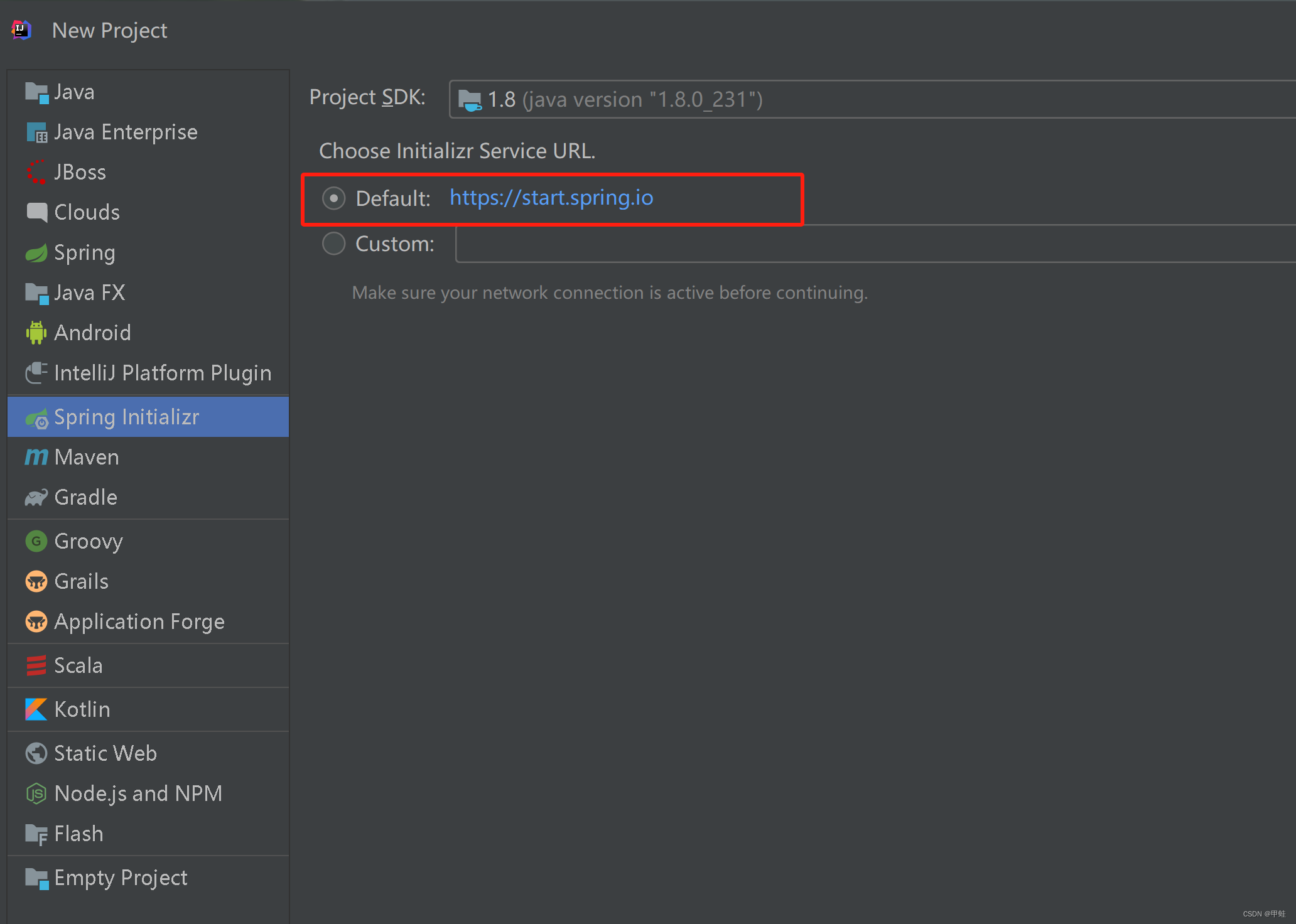Select the Node.js and NPM project type

pos(138,793)
